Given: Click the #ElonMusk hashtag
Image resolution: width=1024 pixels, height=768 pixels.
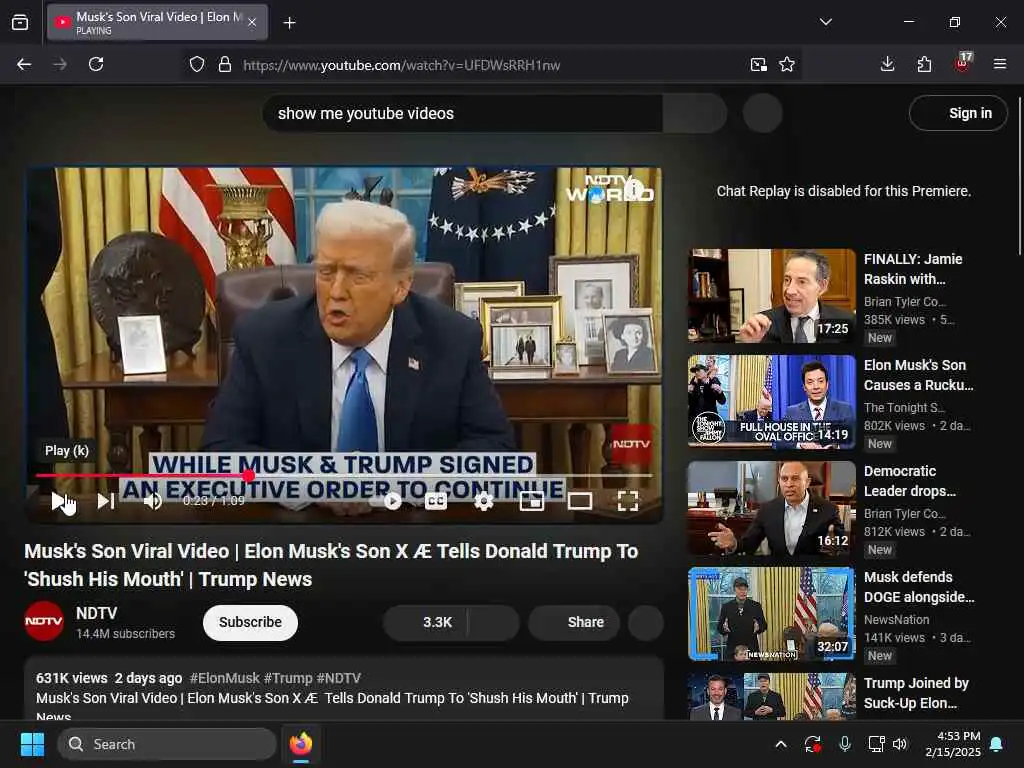Looking at the screenshot, I should (x=225, y=678).
